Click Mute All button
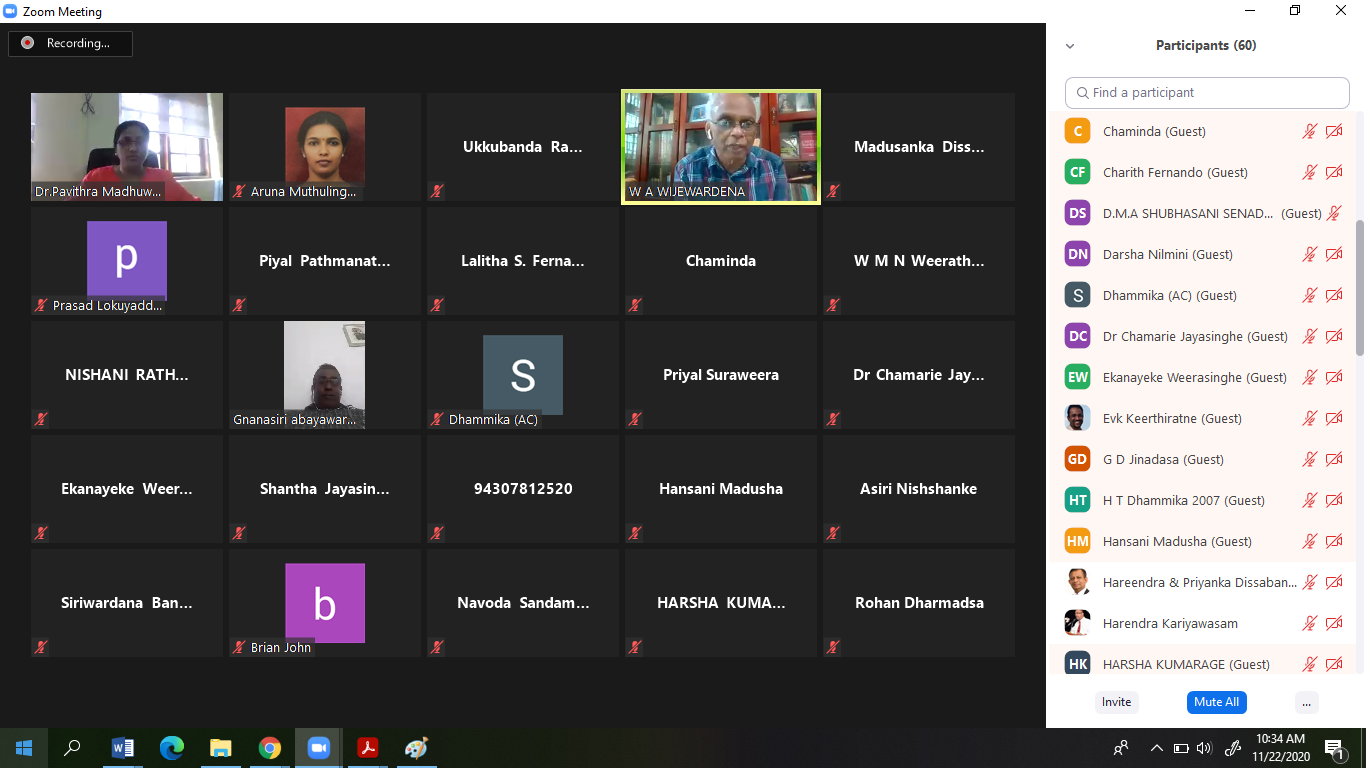Image resolution: width=1366 pixels, height=768 pixels. tap(1217, 702)
